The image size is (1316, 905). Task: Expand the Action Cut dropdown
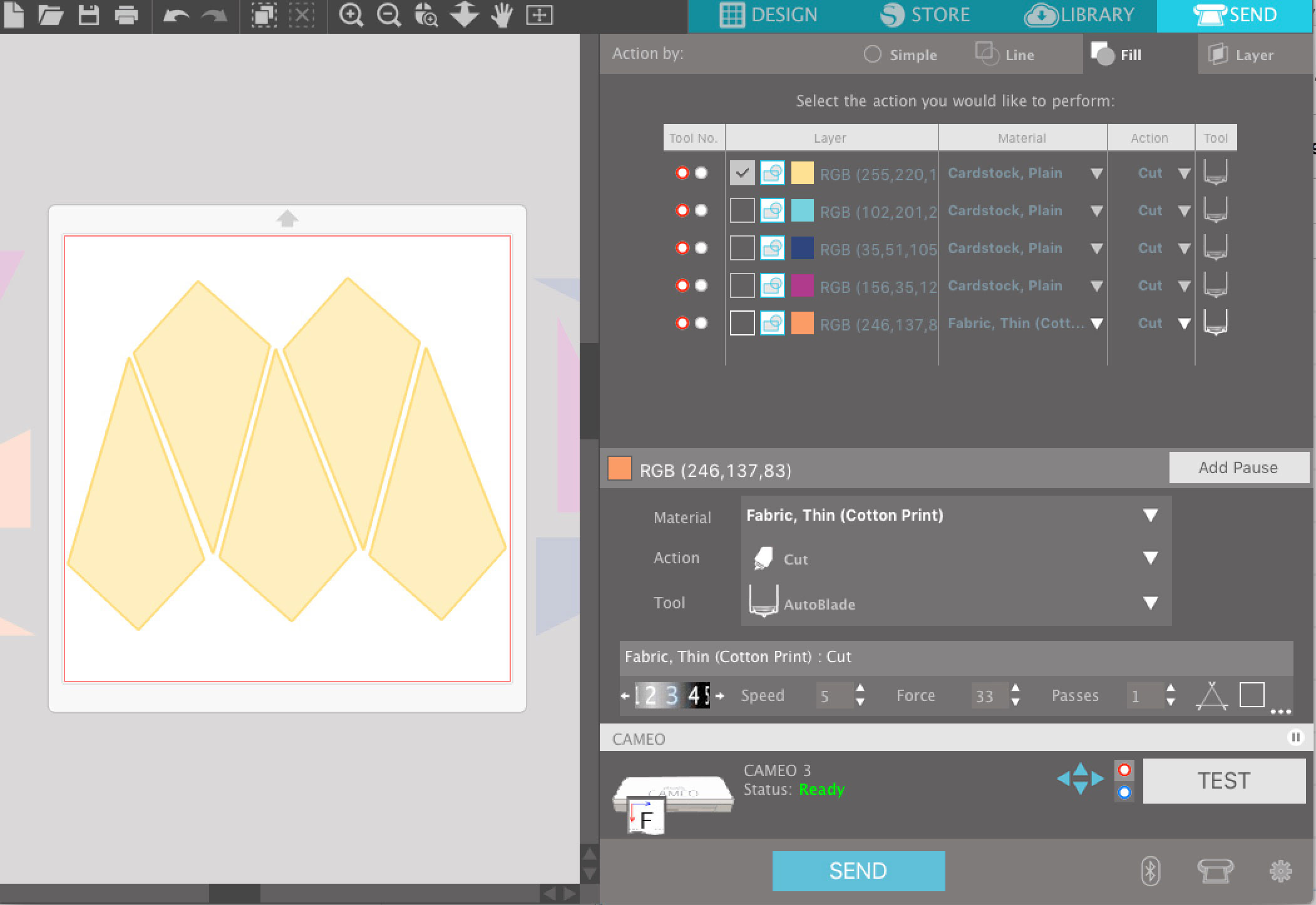(1150, 558)
